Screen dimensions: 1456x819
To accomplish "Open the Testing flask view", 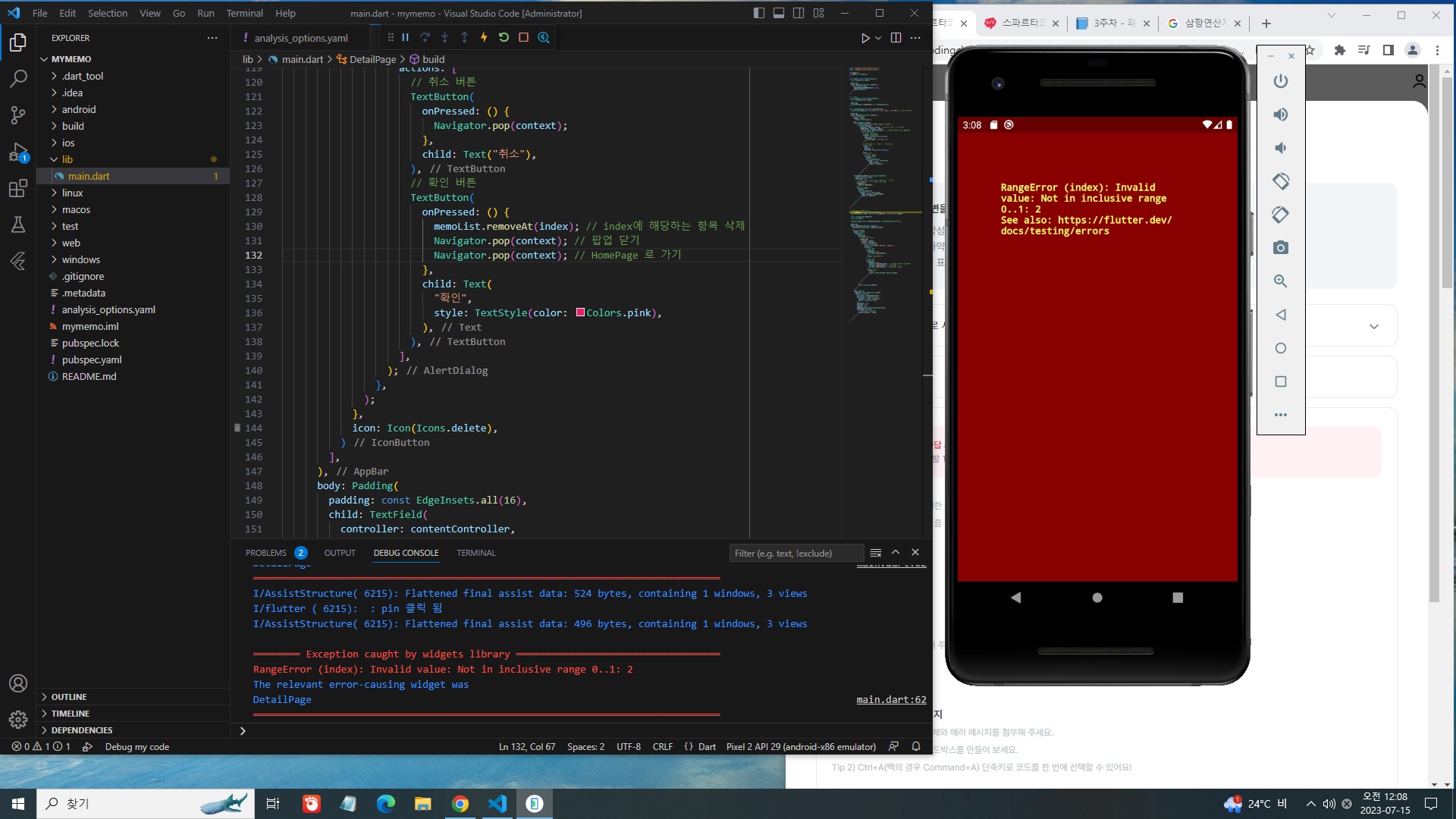I will pyautogui.click(x=18, y=224).
